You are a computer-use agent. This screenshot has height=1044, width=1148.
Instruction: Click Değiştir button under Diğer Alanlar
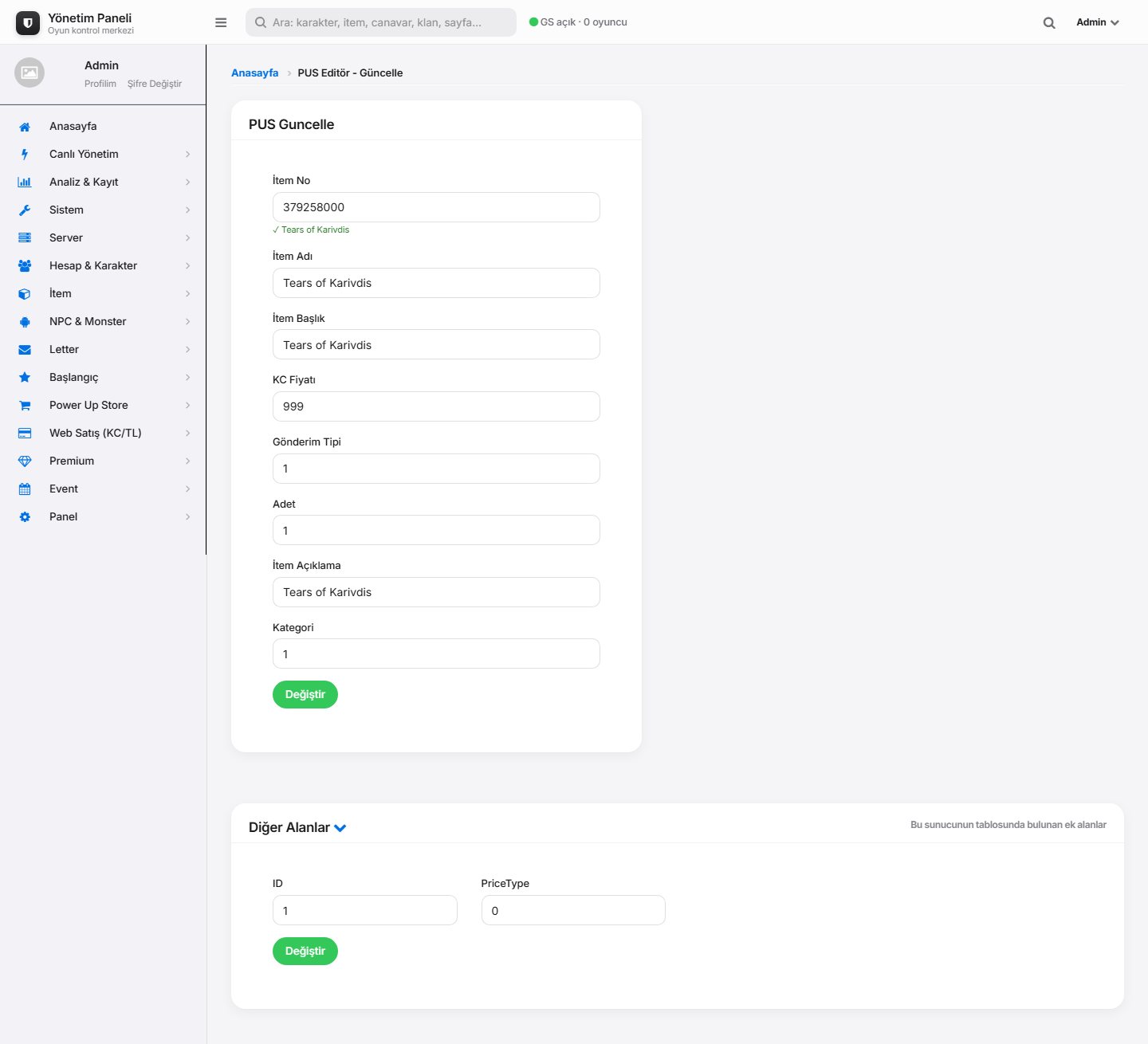(x=305, y=952)
